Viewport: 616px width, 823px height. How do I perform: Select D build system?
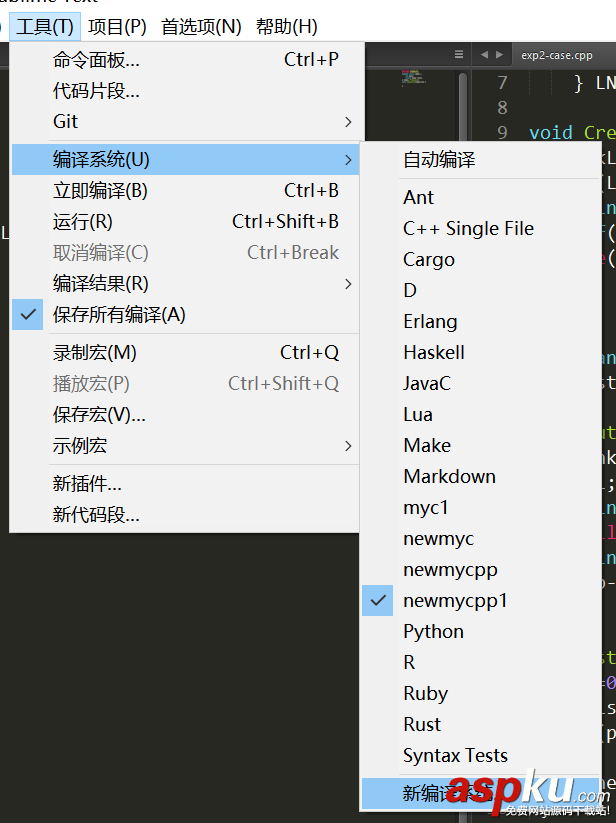click(481, 290)
